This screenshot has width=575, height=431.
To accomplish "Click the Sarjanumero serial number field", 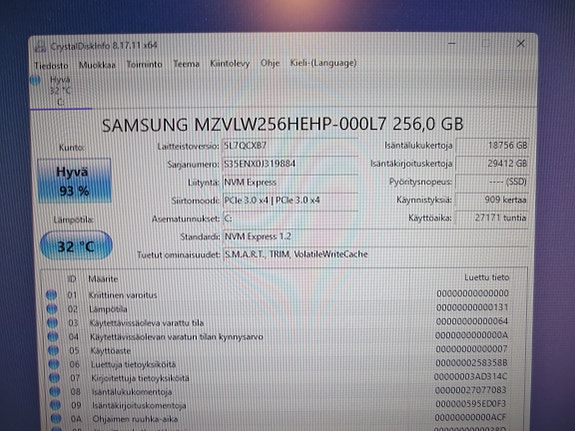I will pyautogui.click(x=290, y=164).
